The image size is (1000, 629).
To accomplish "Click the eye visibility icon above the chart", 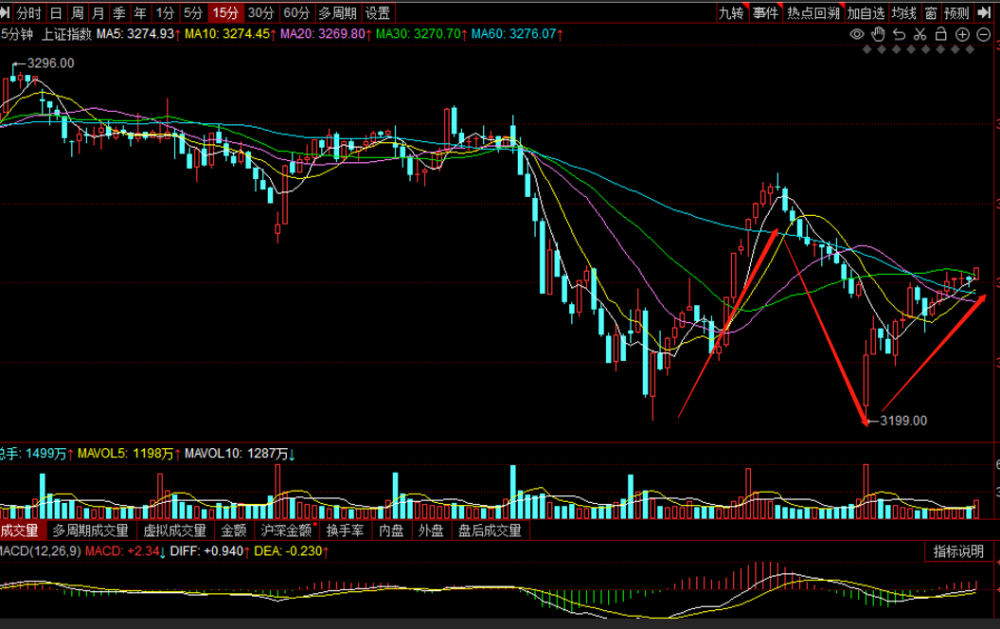I will point(857,34).
